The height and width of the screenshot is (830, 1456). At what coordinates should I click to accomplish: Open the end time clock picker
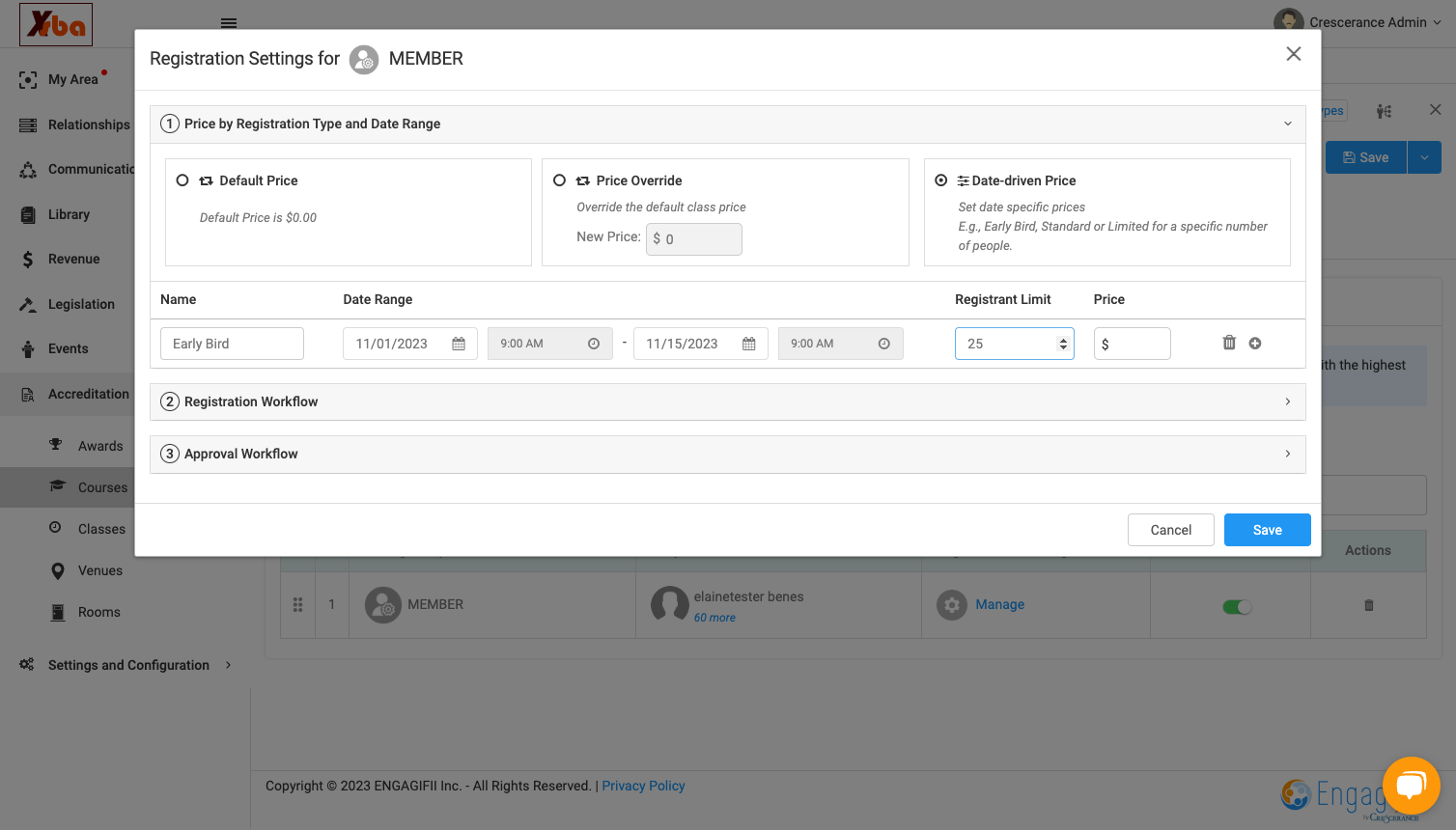(x=884, y=344)
